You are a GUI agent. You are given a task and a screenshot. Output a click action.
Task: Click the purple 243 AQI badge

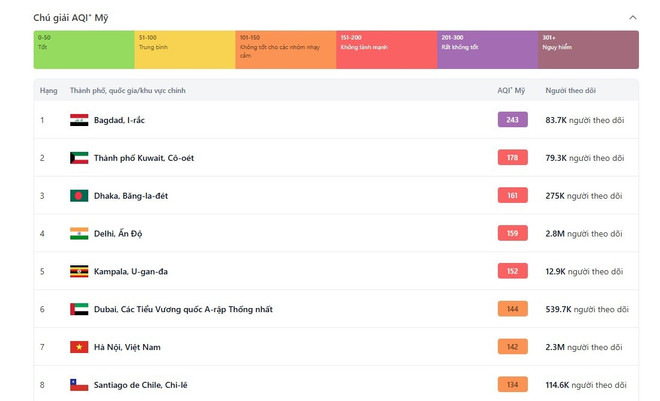tap(512, 120)
